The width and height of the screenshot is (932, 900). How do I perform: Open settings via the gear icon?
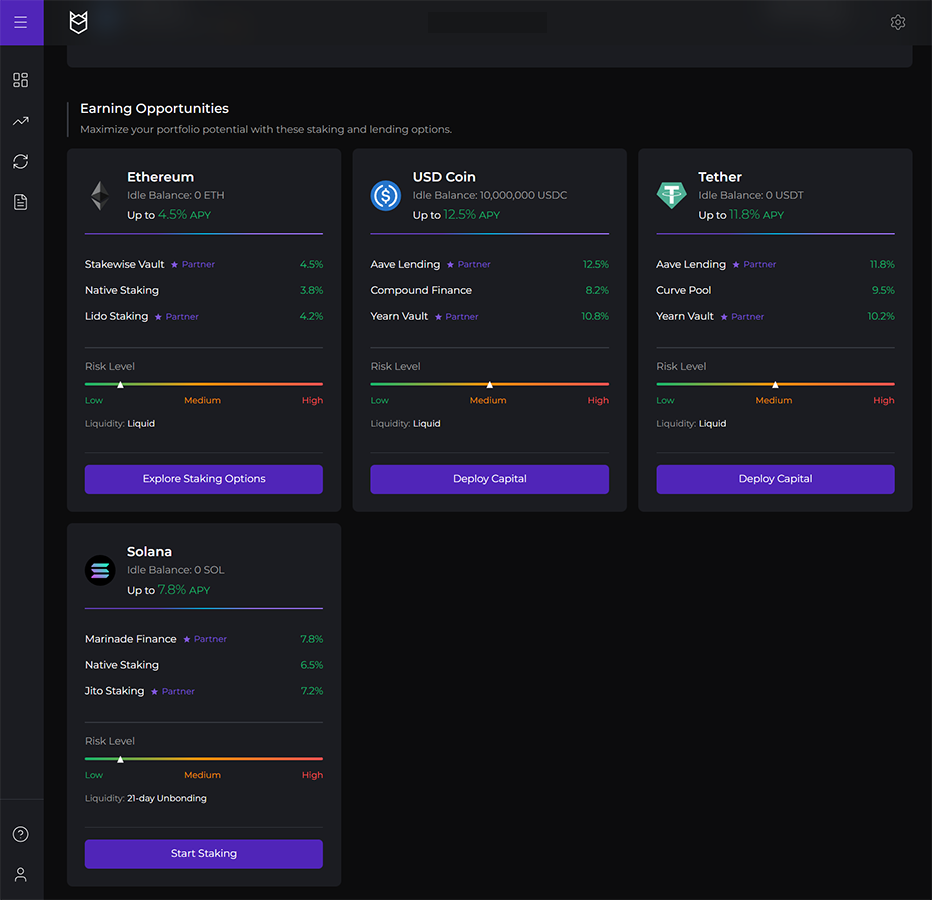(897, 22)
